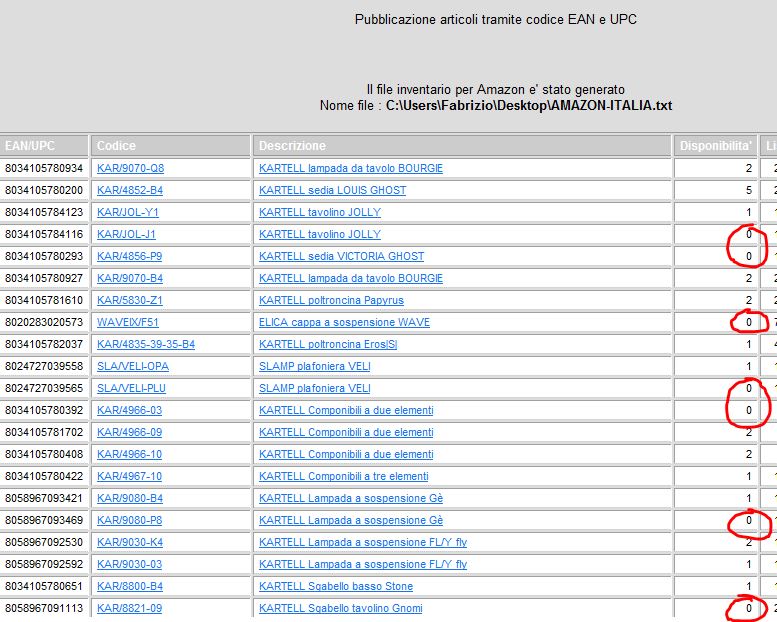Open ELICA cappa a sospensione WAVE
This screenshot has height=622, width=777.
pyautogui.click(x=344, y=322)
